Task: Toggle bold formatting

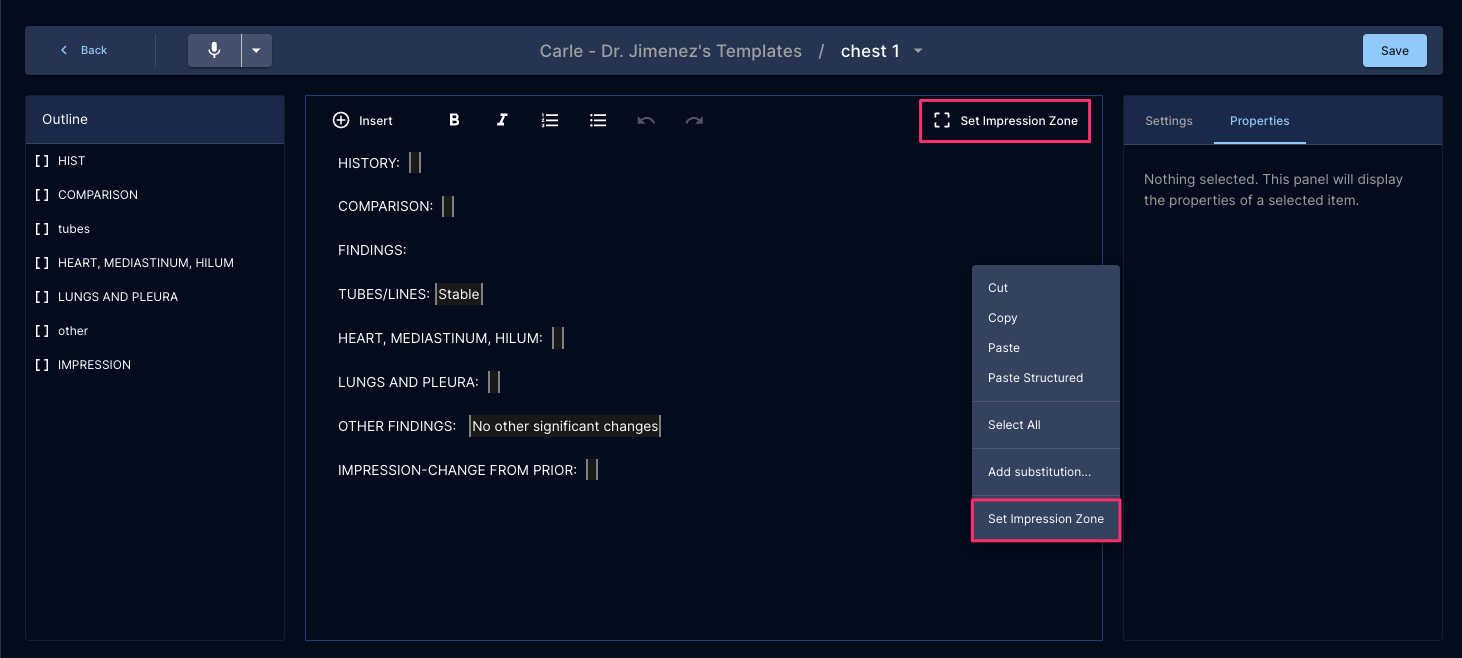Action: [454, 120]
